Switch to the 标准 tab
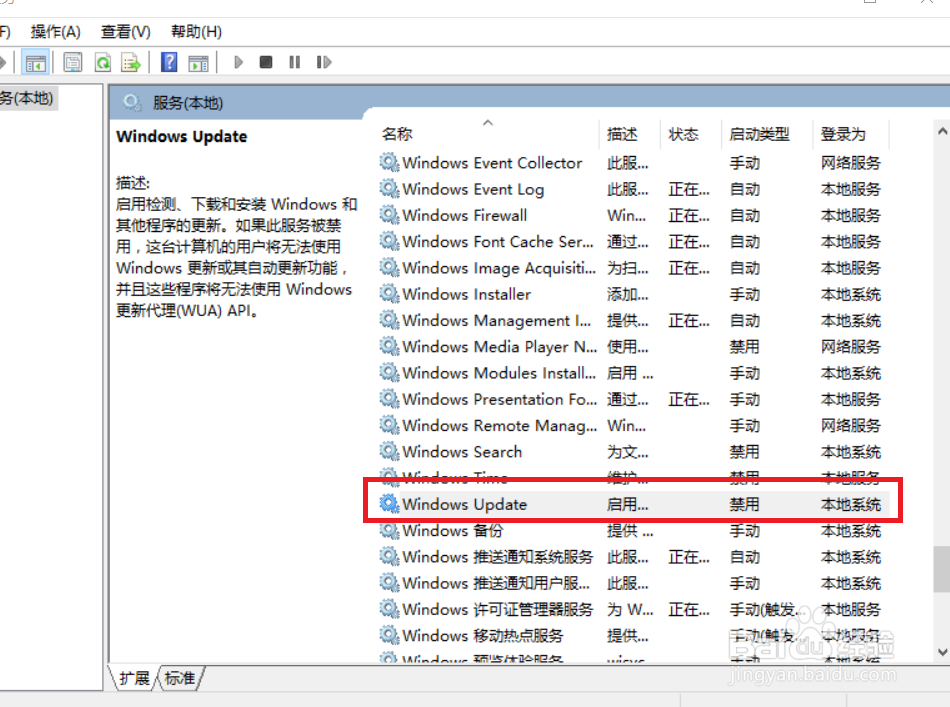Screen dimensions: 950x707 pos(180,678)
